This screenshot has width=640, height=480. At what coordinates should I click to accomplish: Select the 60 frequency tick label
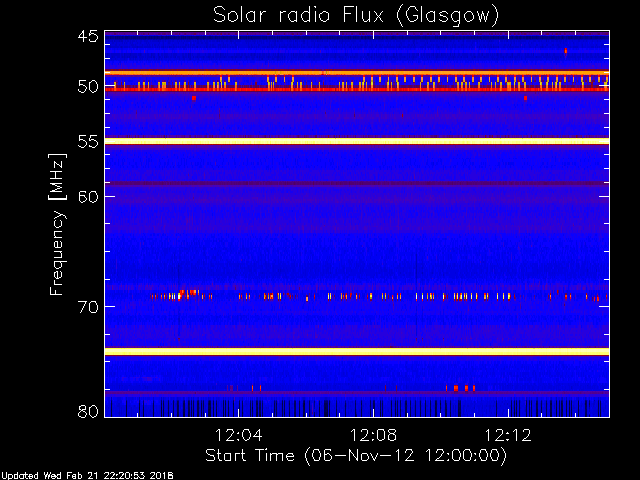click(x=88, y=196)
